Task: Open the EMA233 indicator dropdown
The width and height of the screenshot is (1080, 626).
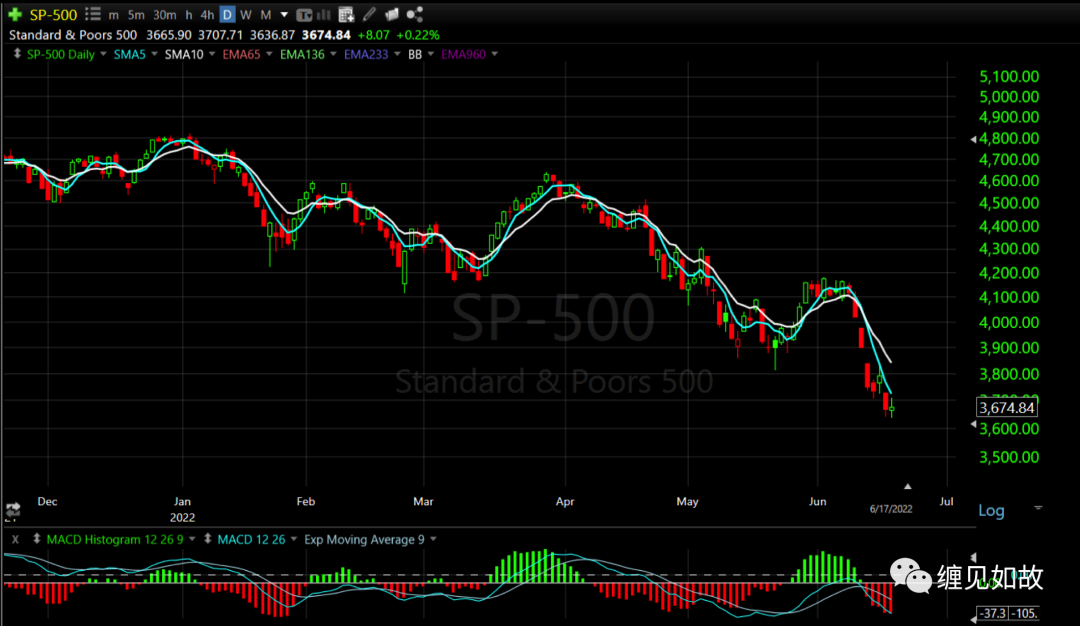Action: (x=397, y=54)
